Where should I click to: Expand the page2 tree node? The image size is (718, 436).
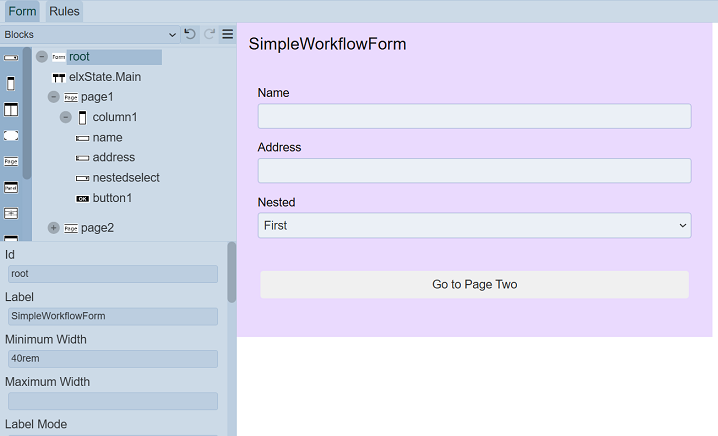[x=54, y=228]
